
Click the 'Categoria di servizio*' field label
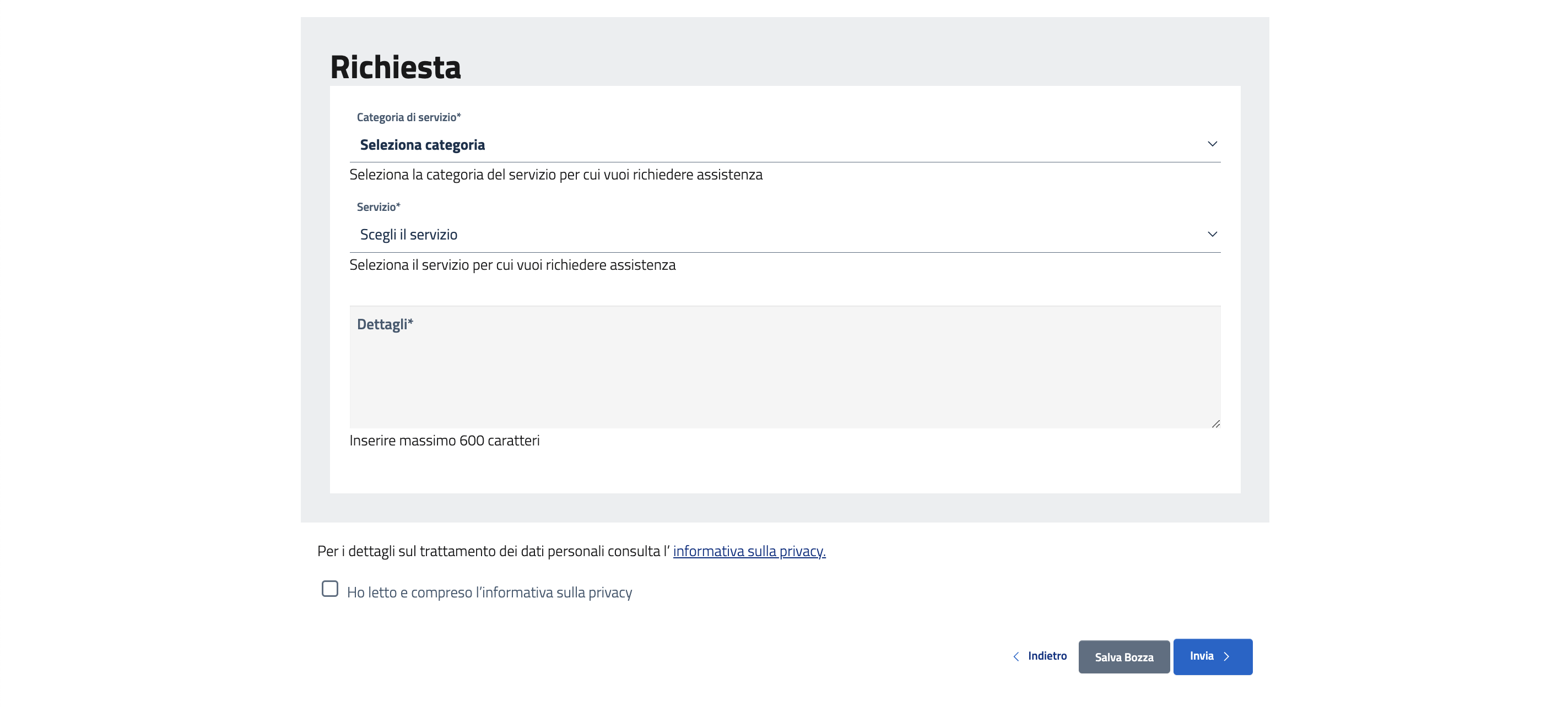click(x=408, y=117)
